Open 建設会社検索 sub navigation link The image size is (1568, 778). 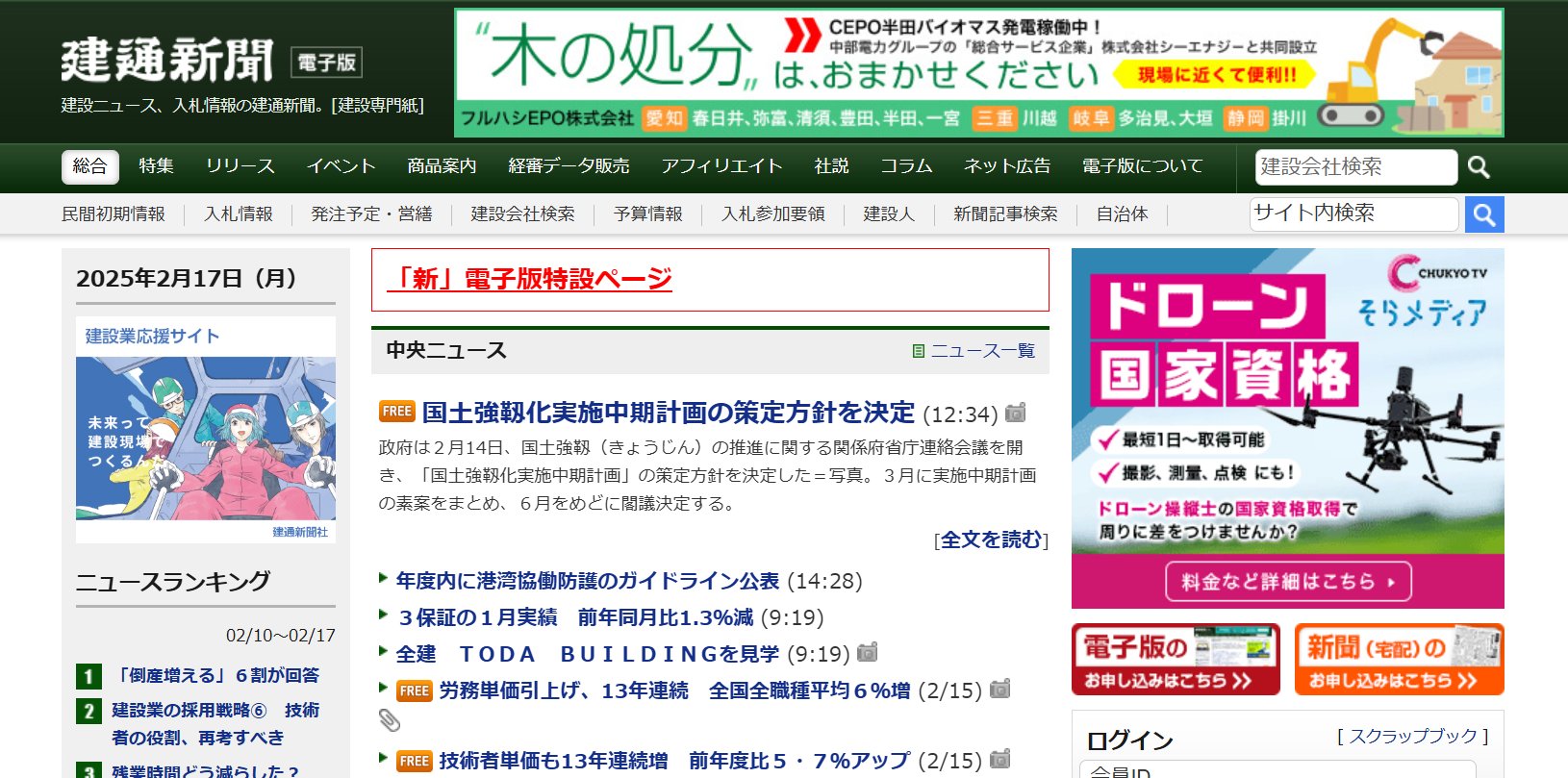point(522,214)
